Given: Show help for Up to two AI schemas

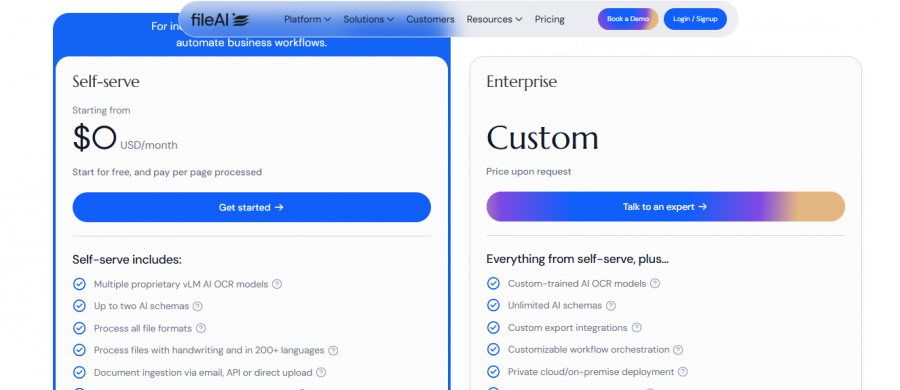Looking at the screenshot, I should point(197,306).
